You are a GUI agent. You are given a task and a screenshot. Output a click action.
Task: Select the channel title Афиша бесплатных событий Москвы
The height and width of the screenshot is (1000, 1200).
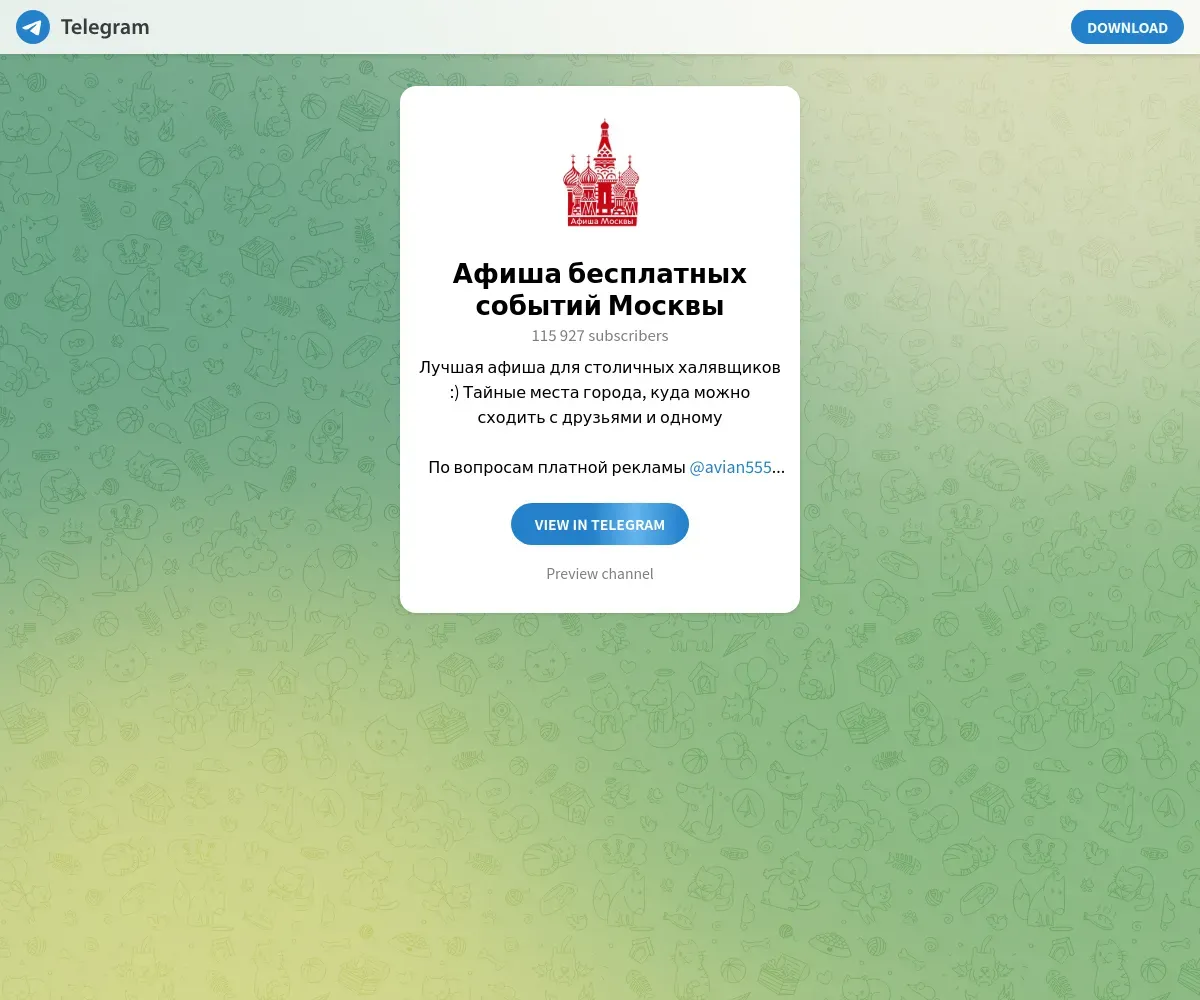(600, 289)
